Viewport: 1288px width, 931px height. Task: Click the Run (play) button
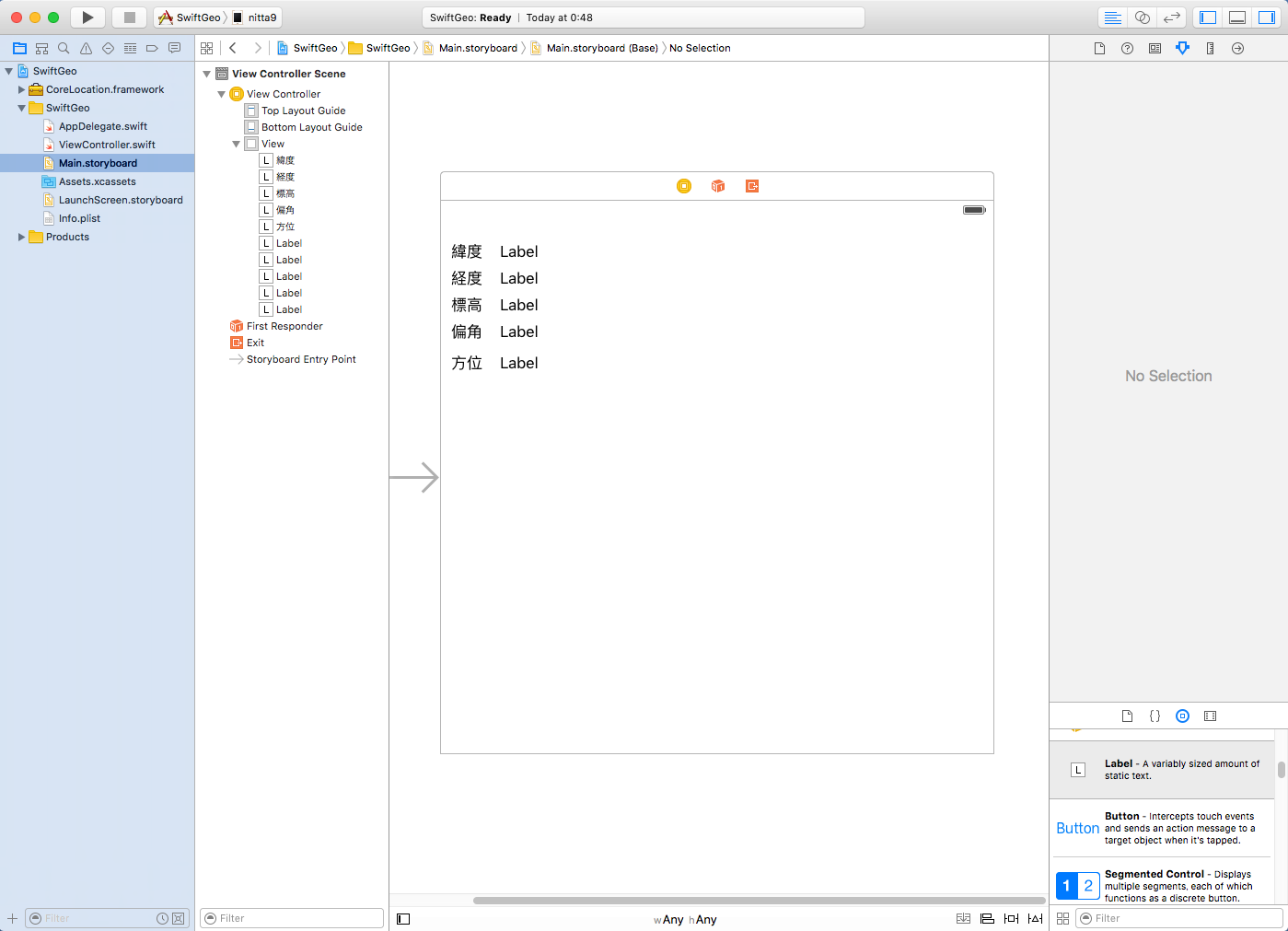[87, 17]
